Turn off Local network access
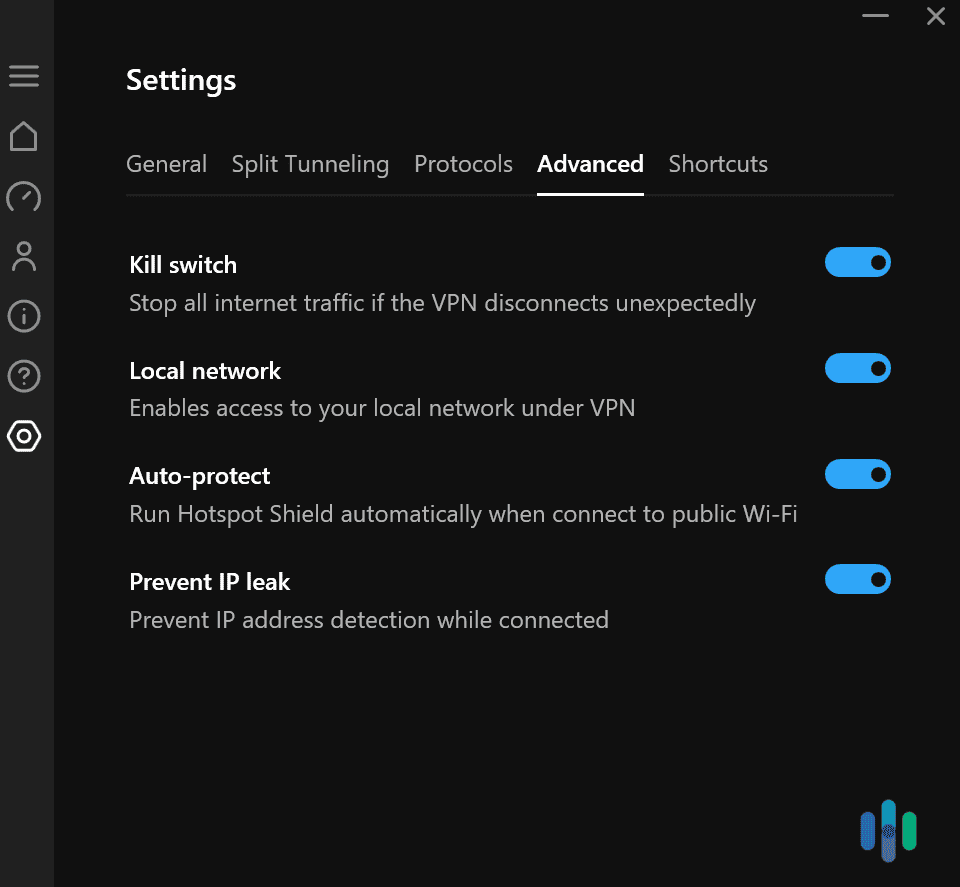 point(857,368)
